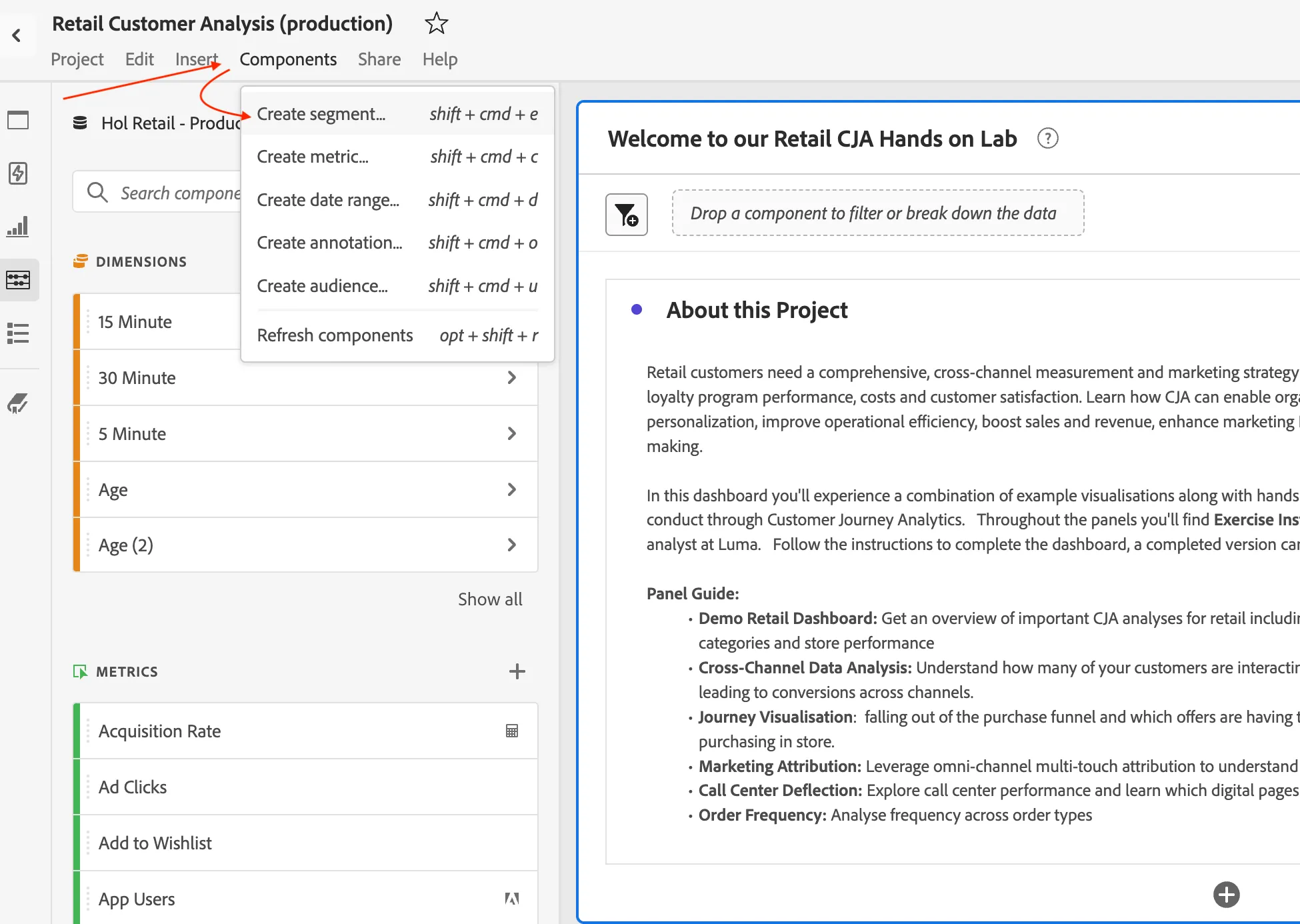
Task: Open help icon beside the panel title
Action: (x=1048, y=139)
